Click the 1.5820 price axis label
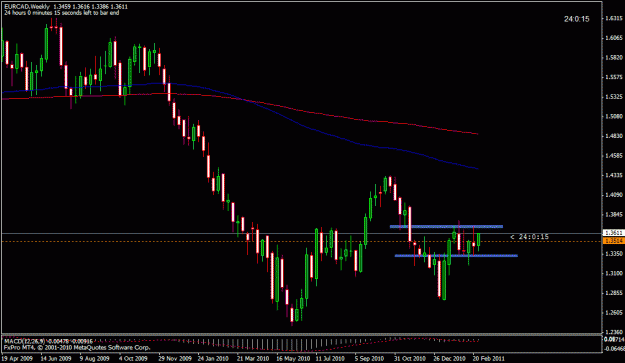The height and width of the screenshot is (363, 625). [614, 57]
